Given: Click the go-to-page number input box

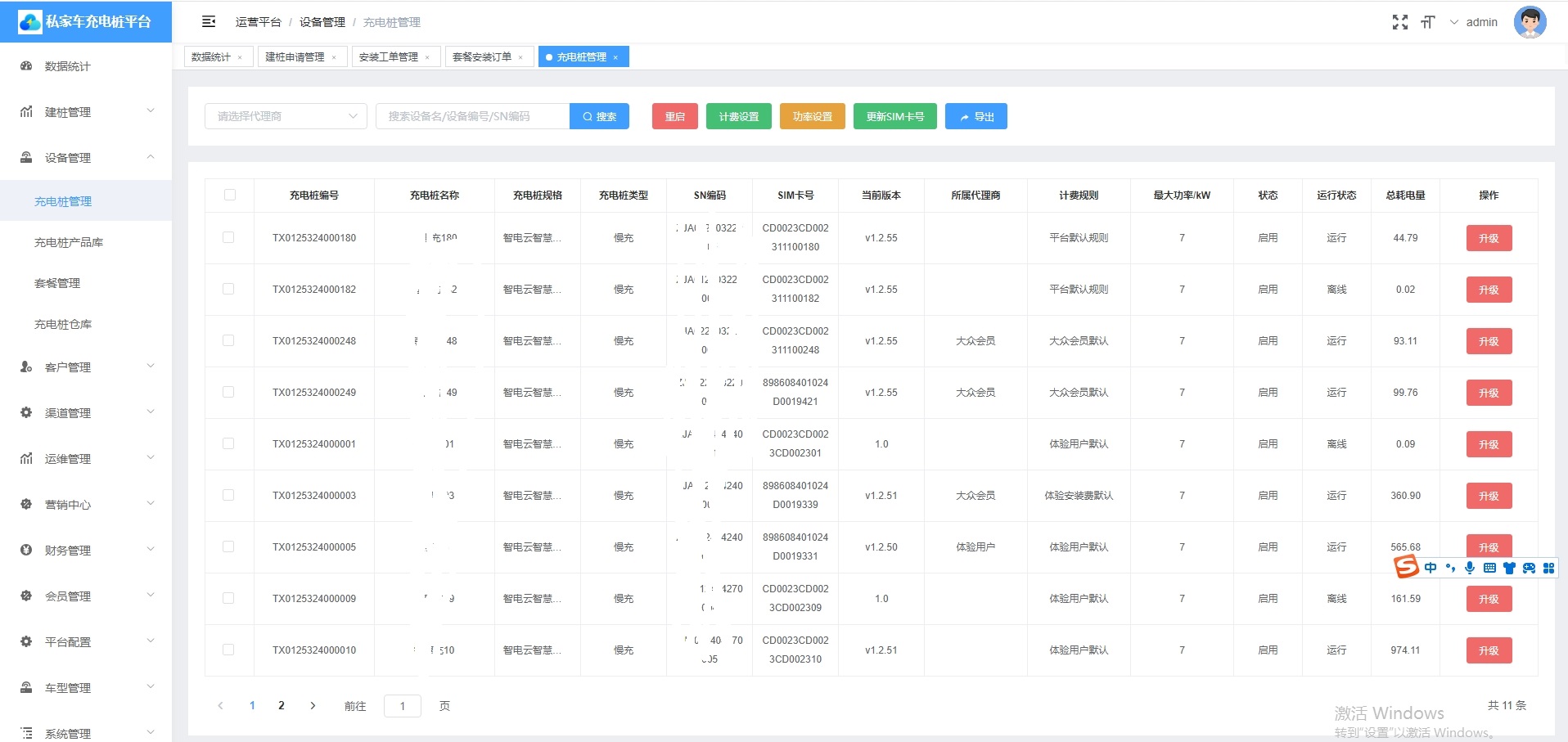Looking at the screenshot, I should click(403, 705).
